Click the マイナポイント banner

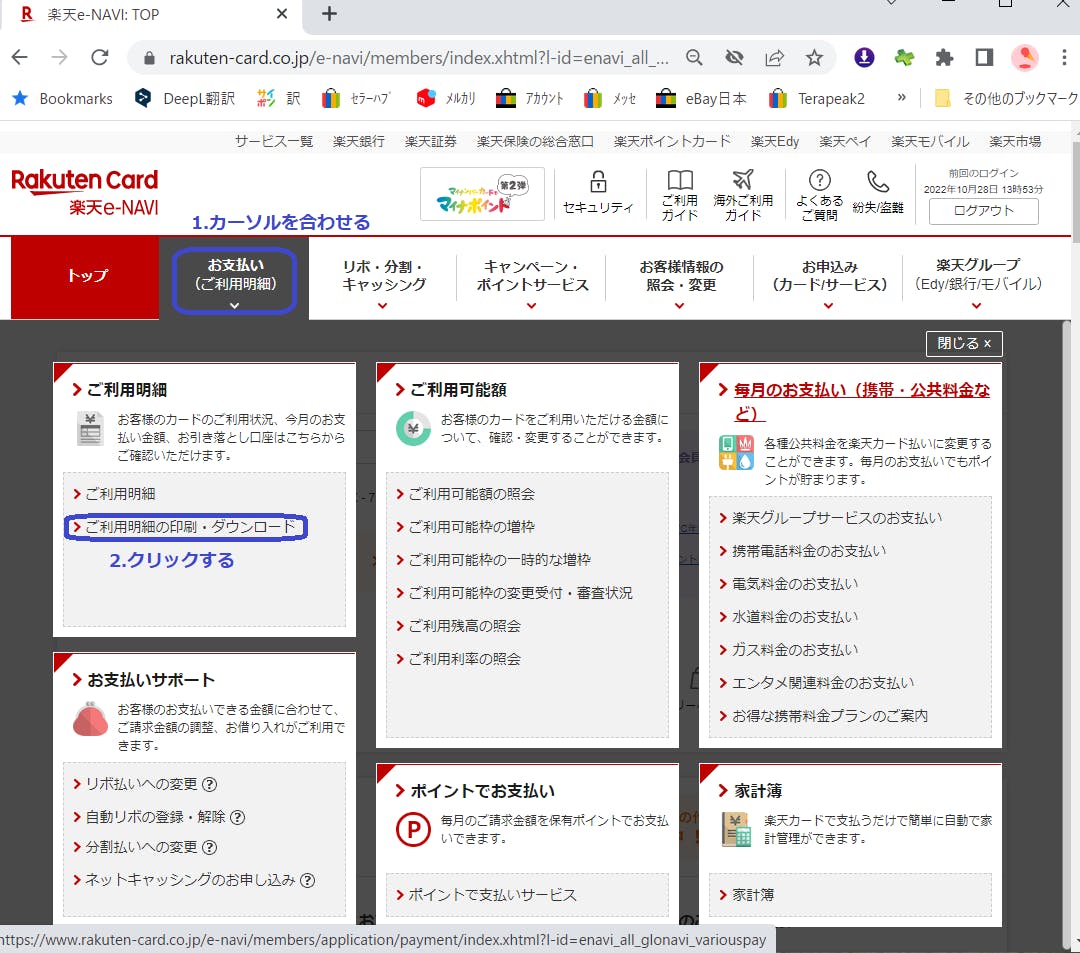tap(482, 194)
